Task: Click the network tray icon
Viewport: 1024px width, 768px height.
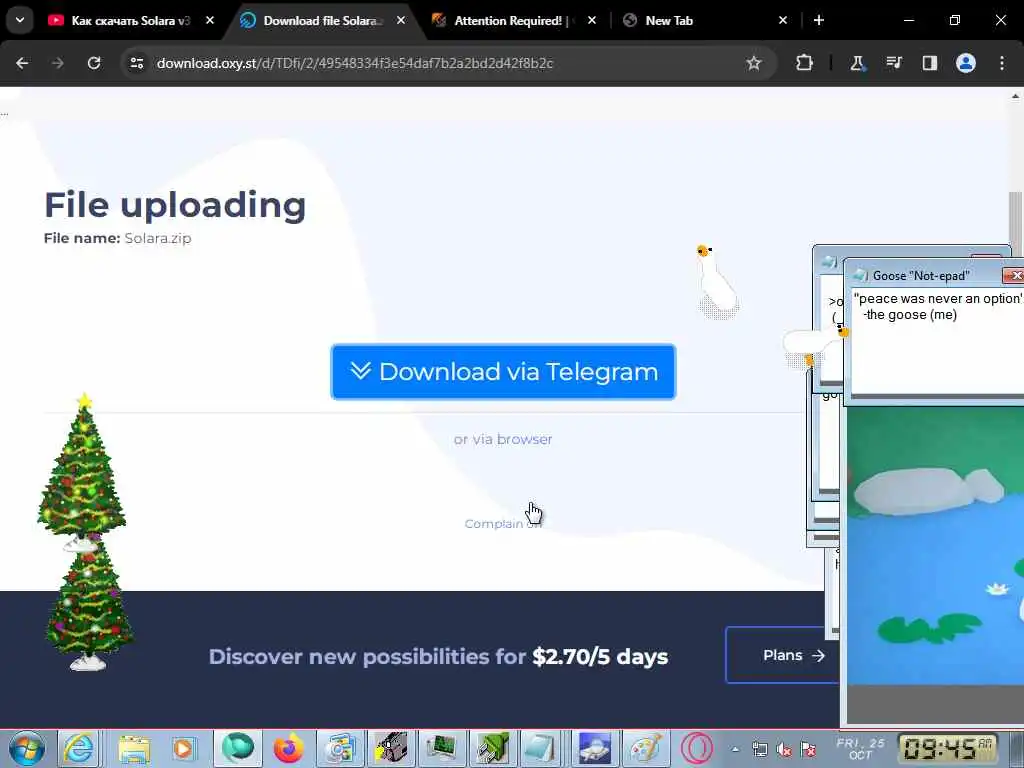Action: coord(760,750)
